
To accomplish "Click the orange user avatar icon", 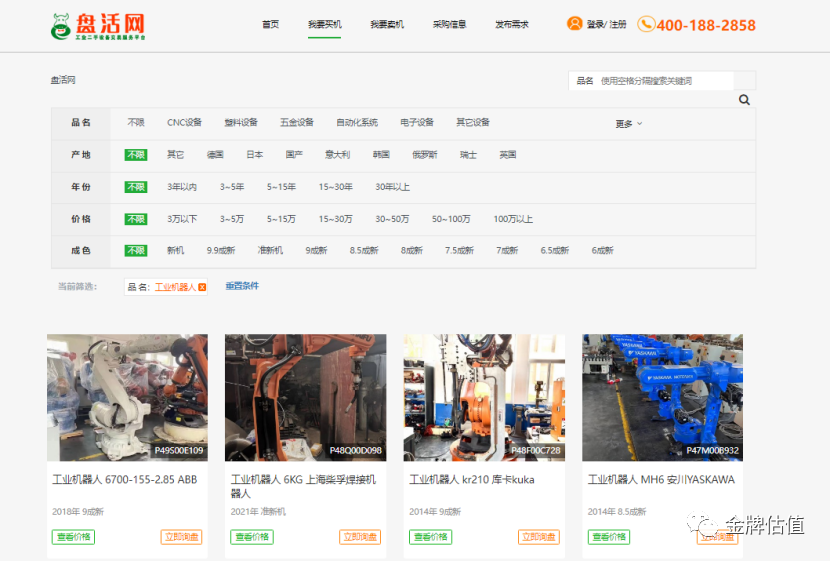I will tap(574, 24).
